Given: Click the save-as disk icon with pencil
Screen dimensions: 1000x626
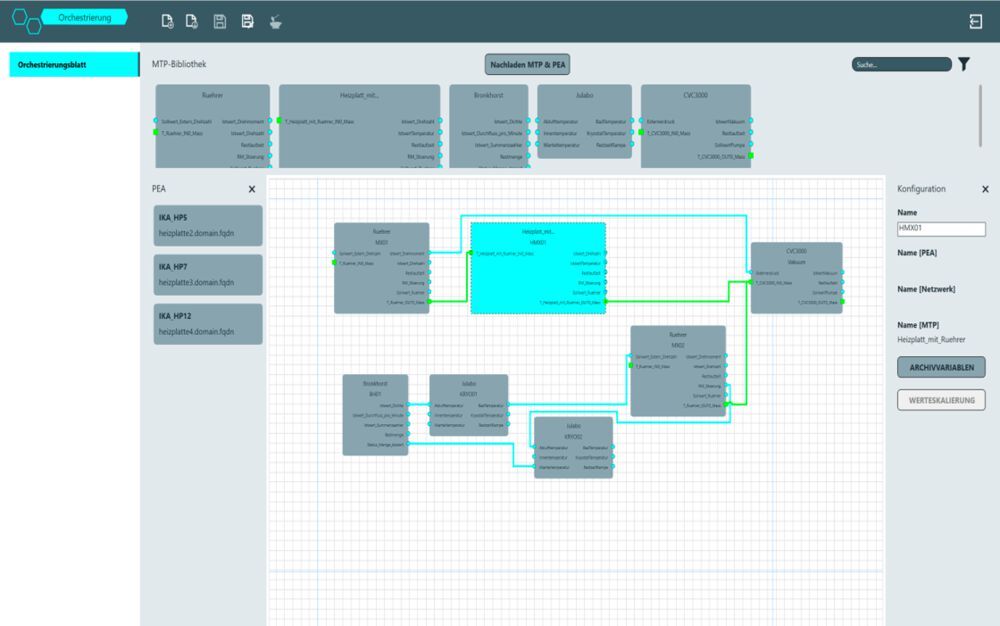Looking at the screenshot, I should [x=247, y=21].
